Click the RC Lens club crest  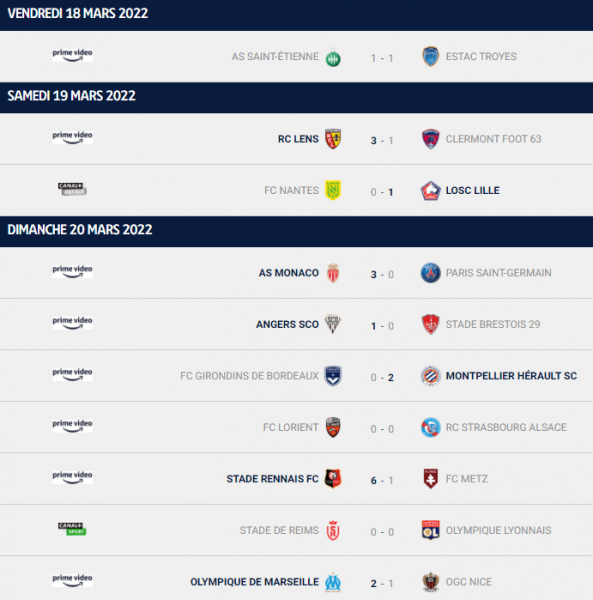(333, 139)
